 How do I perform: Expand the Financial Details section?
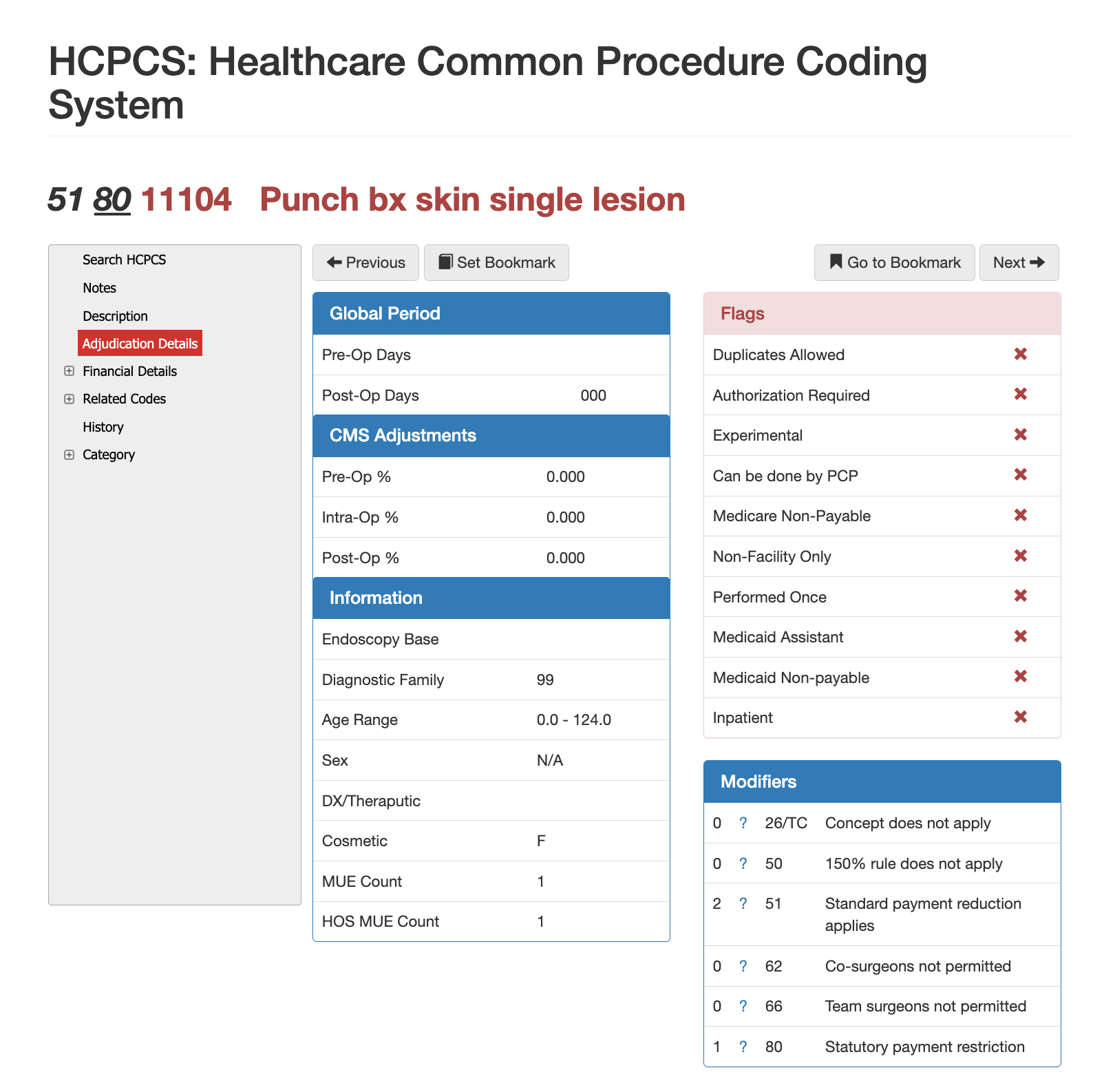pyautogui.click(x=70, y=371)
